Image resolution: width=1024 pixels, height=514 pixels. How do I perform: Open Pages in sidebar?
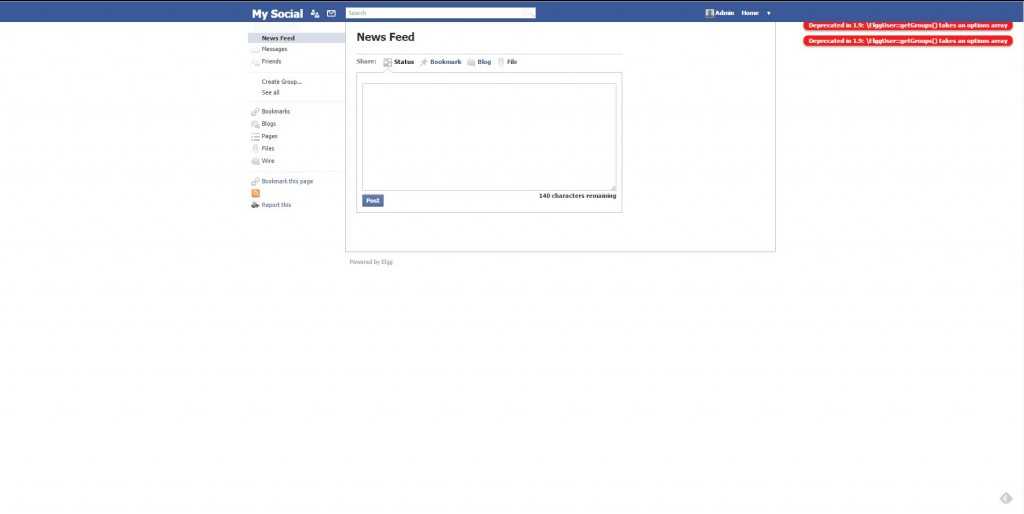point(269,137)
